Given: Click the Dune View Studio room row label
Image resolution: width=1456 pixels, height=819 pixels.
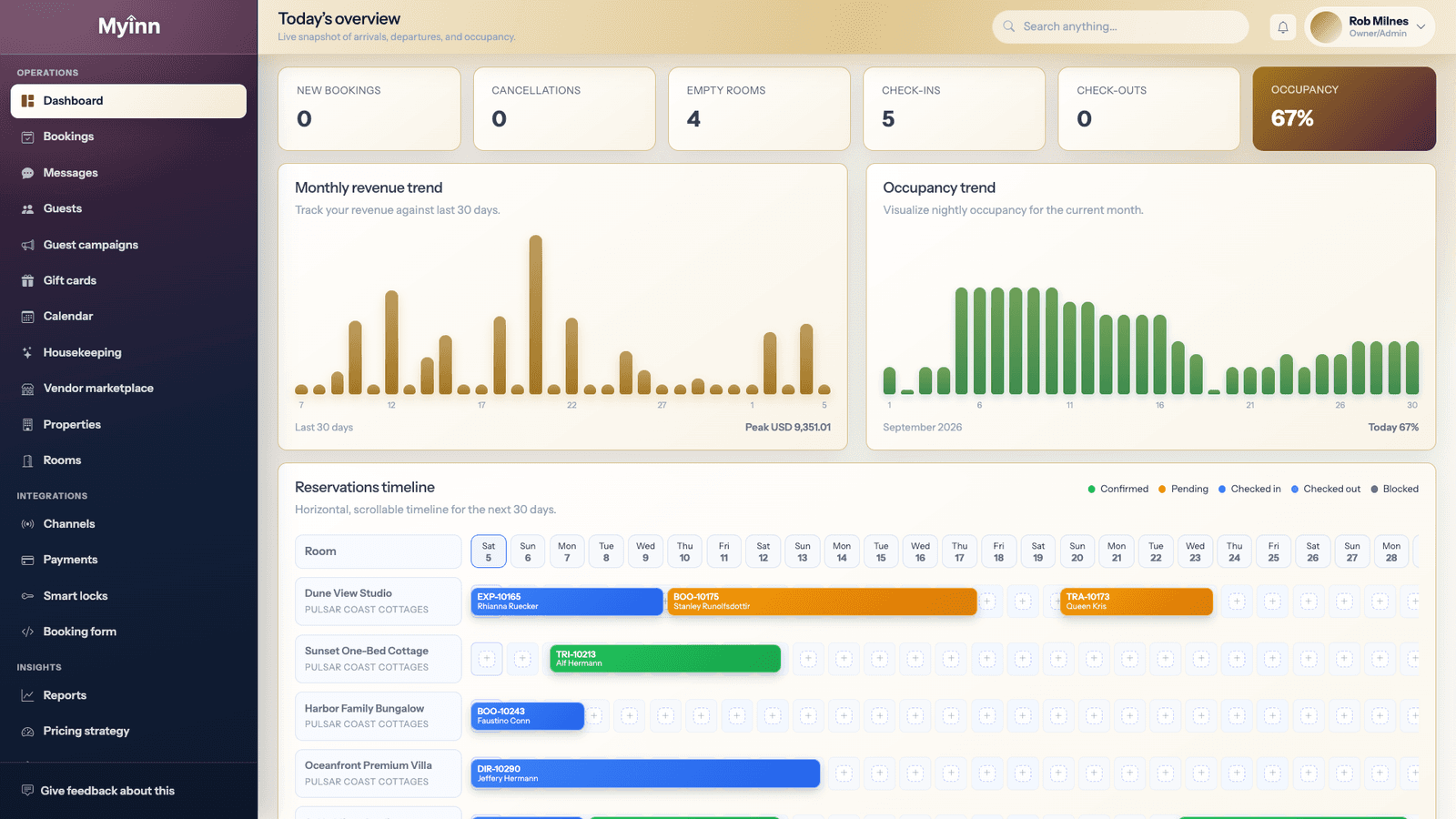Looking at the screenshot, I should coord(378,602).
